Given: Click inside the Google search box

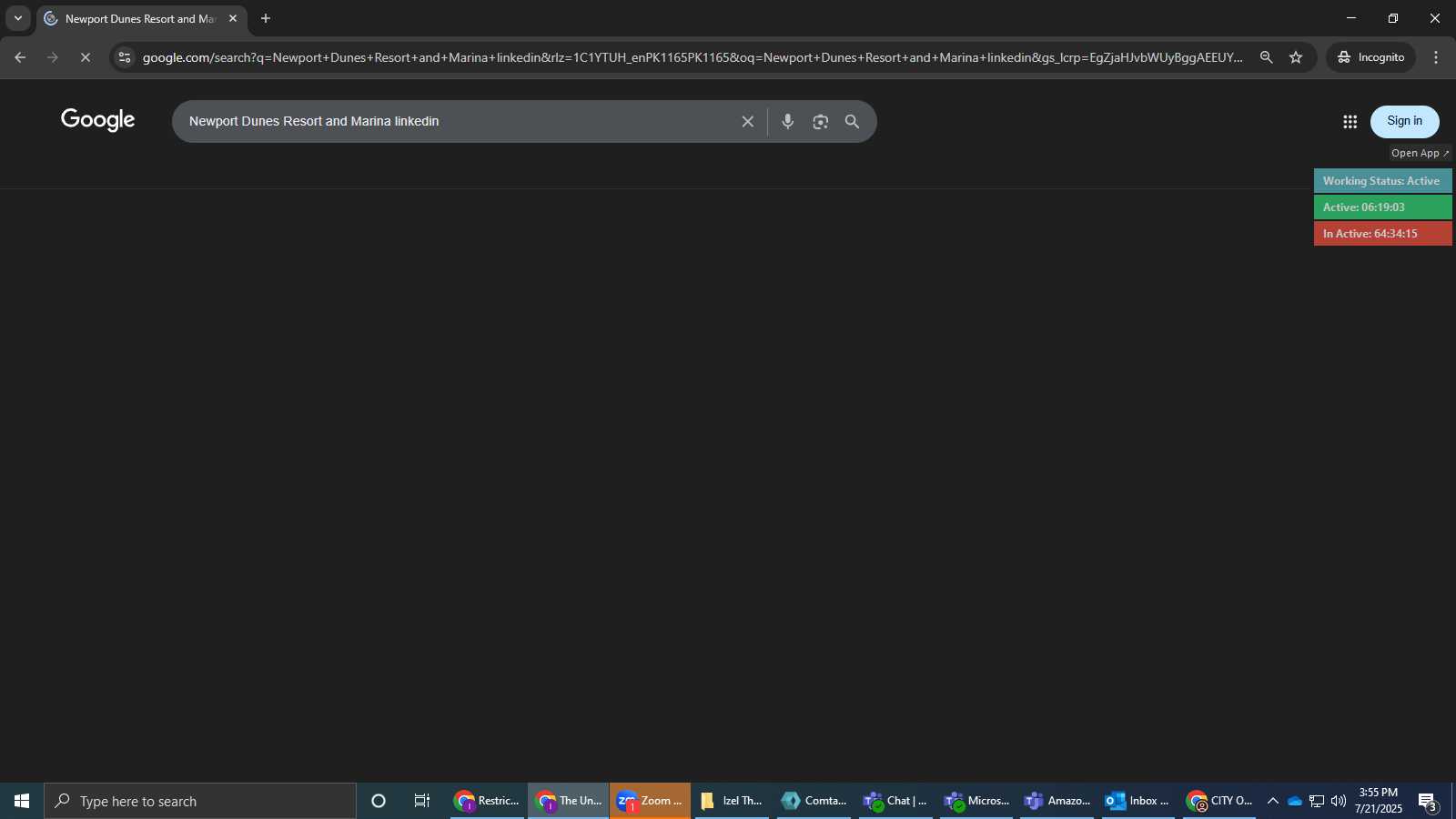Looking at the screenshot, I should 455,121.
